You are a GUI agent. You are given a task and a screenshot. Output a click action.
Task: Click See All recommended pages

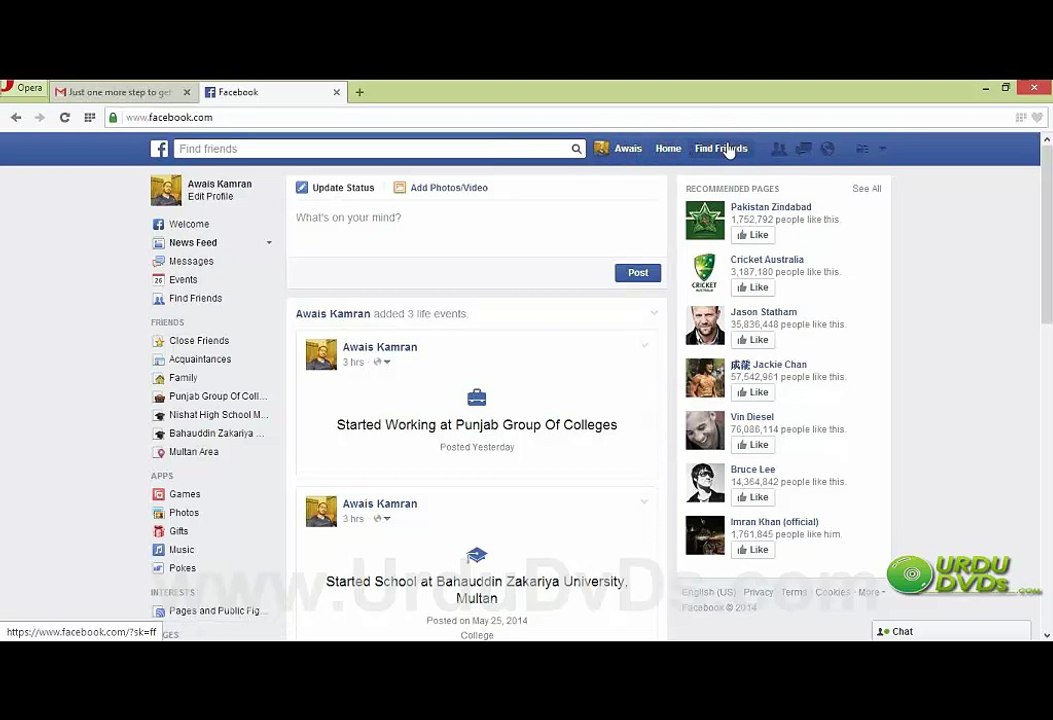coord(866,189)
